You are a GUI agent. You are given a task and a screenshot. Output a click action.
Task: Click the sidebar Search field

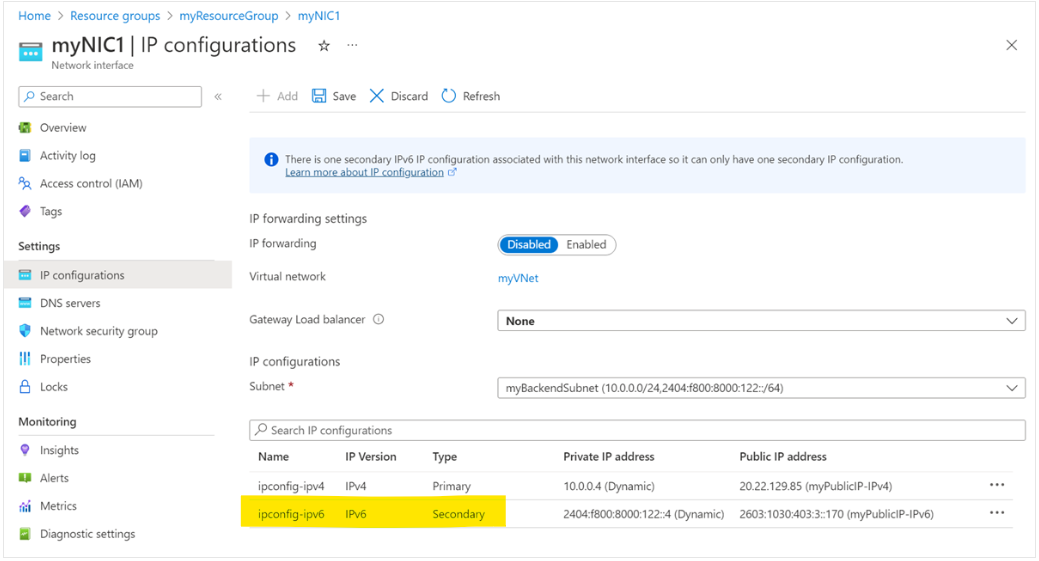click(110, 97)
